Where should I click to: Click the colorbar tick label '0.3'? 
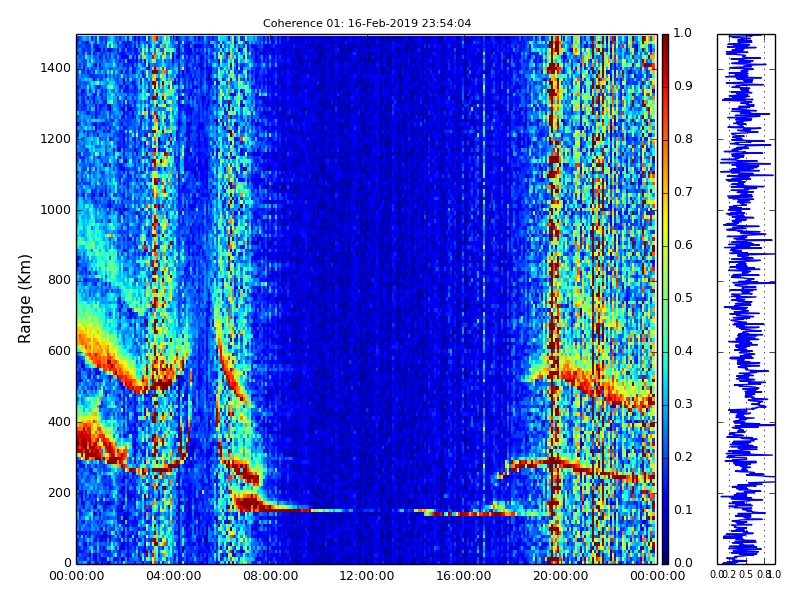coord(683,404)
